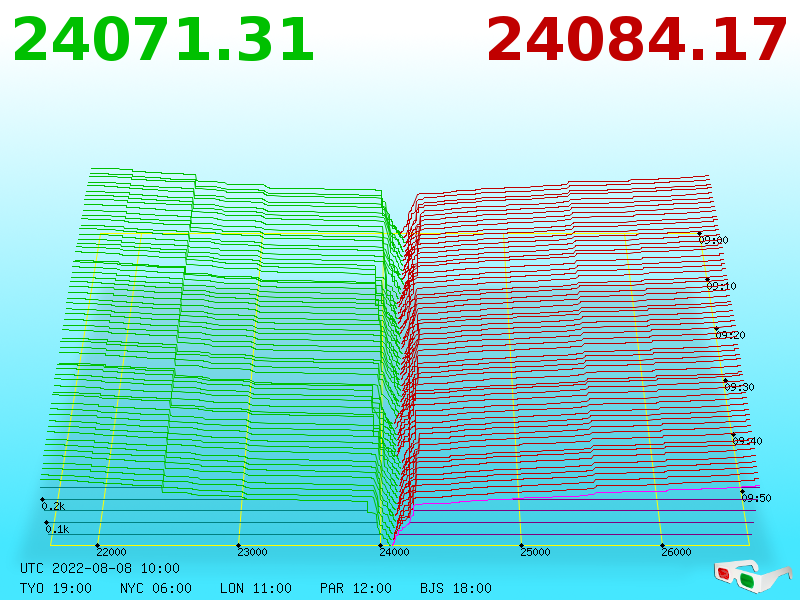Click the 25000 price axis label
The width and height of the screenshot is (800, 600).
535,552
